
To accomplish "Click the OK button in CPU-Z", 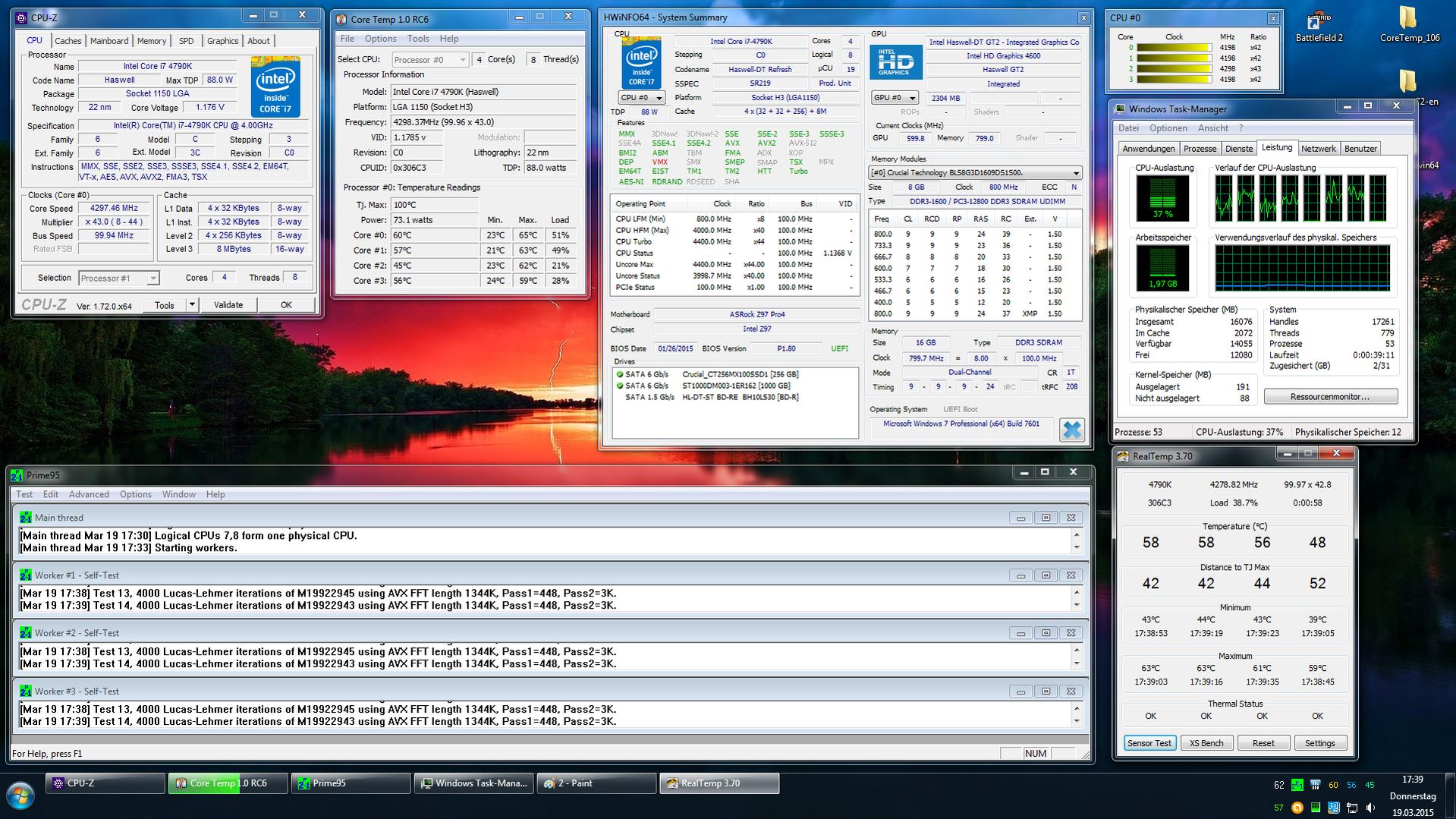I will click(x=286, y=305).
